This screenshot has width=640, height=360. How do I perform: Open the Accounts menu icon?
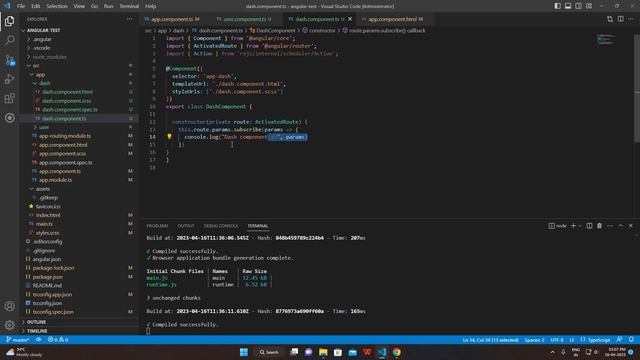coord(9,306)
